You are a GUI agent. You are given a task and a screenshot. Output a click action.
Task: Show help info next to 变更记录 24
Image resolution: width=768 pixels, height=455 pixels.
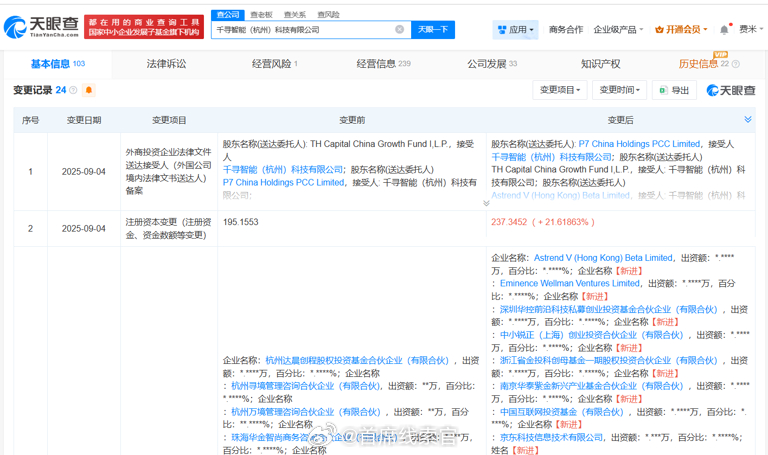pos(73,90)
